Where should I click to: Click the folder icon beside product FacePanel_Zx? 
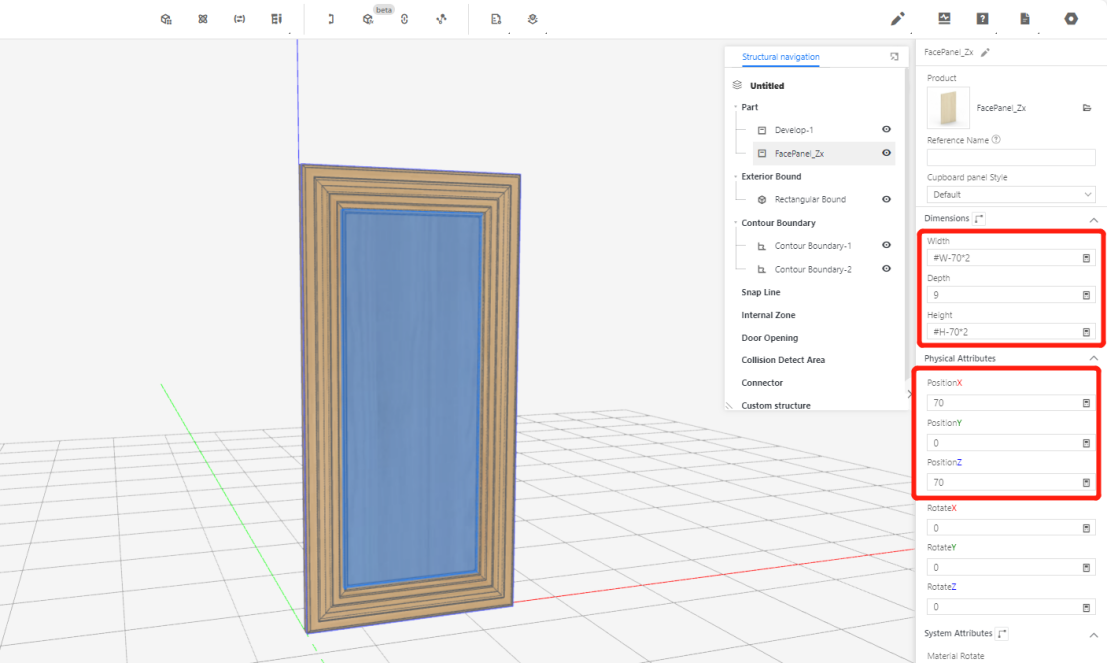click(x=1087, y=108)
